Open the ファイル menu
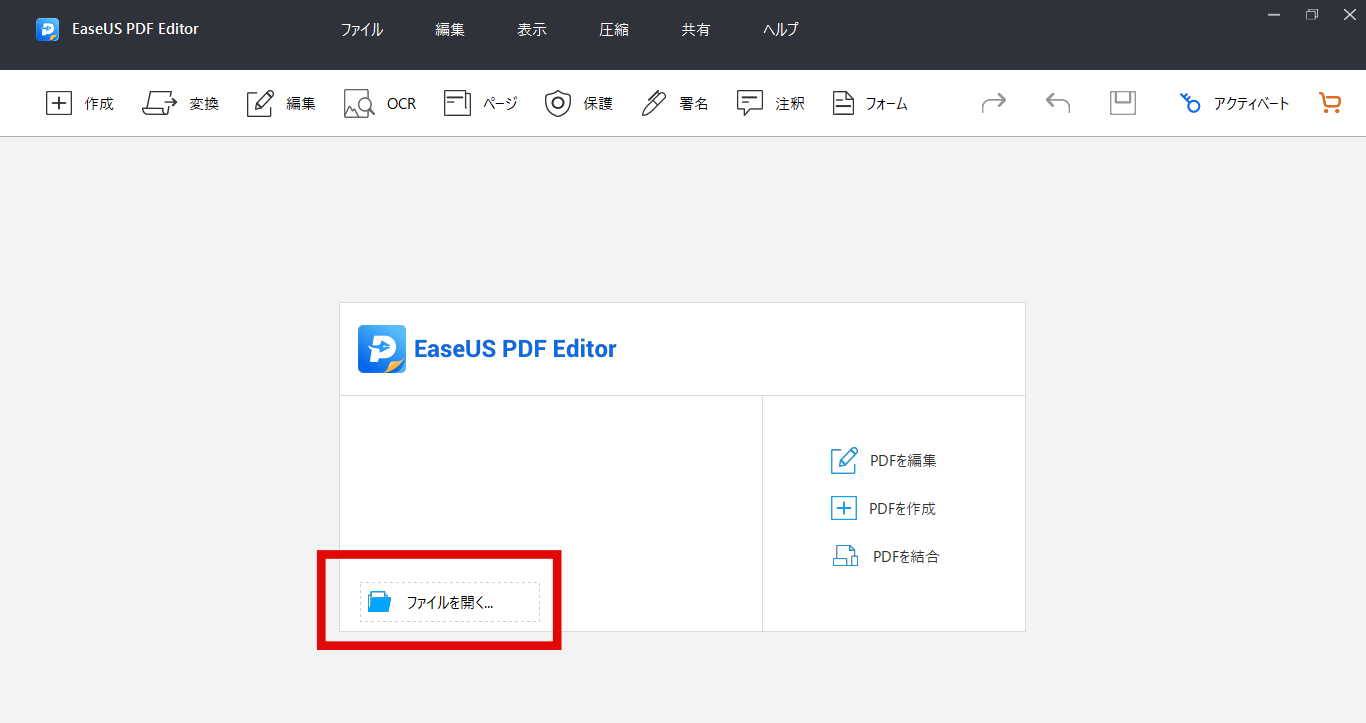This screenshot has height=723, width=1366. pos(362,30)
